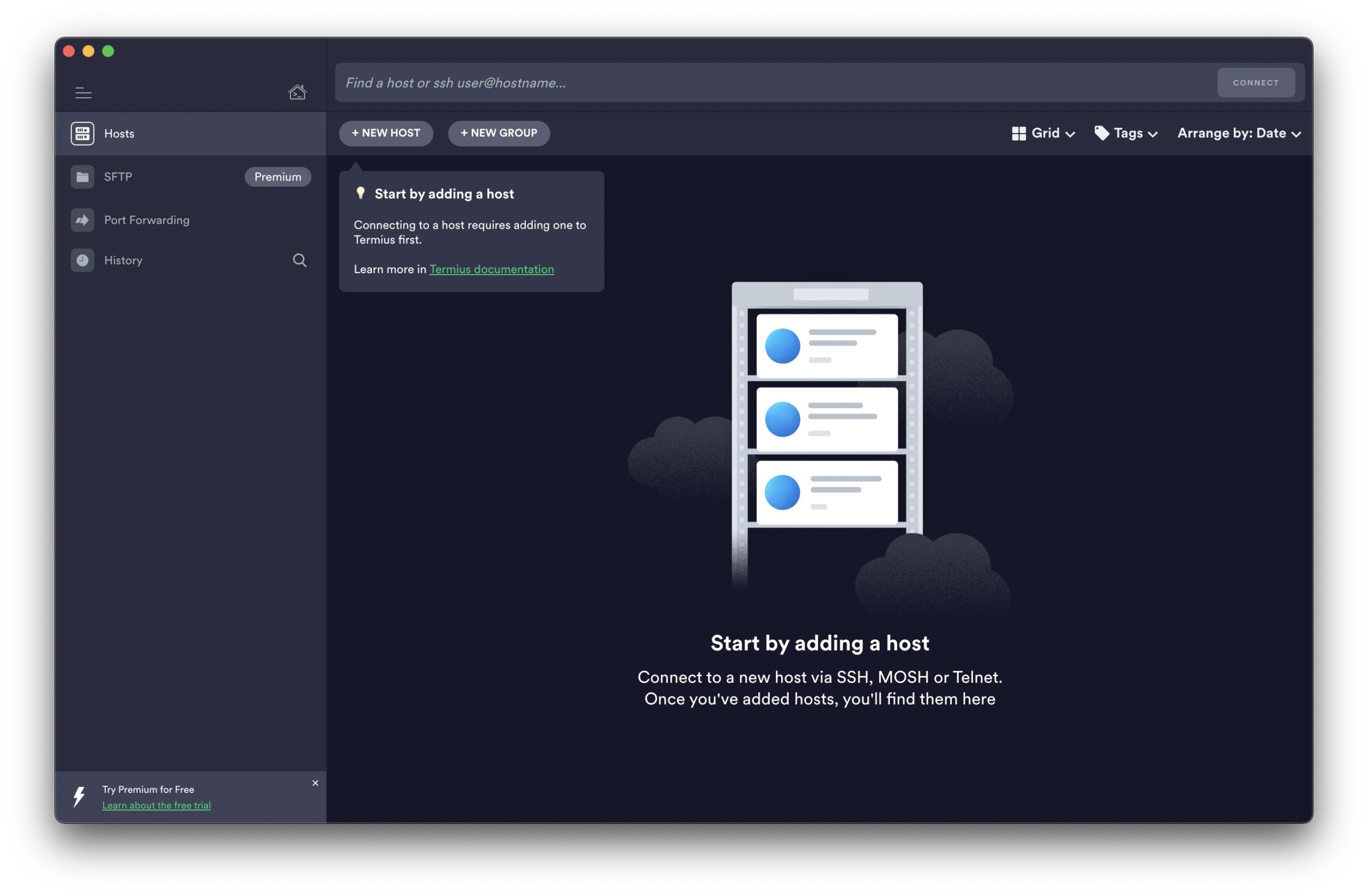This screenshot has height=896, width=1368.
Task: Go to History section
Action: click(123, 260)
